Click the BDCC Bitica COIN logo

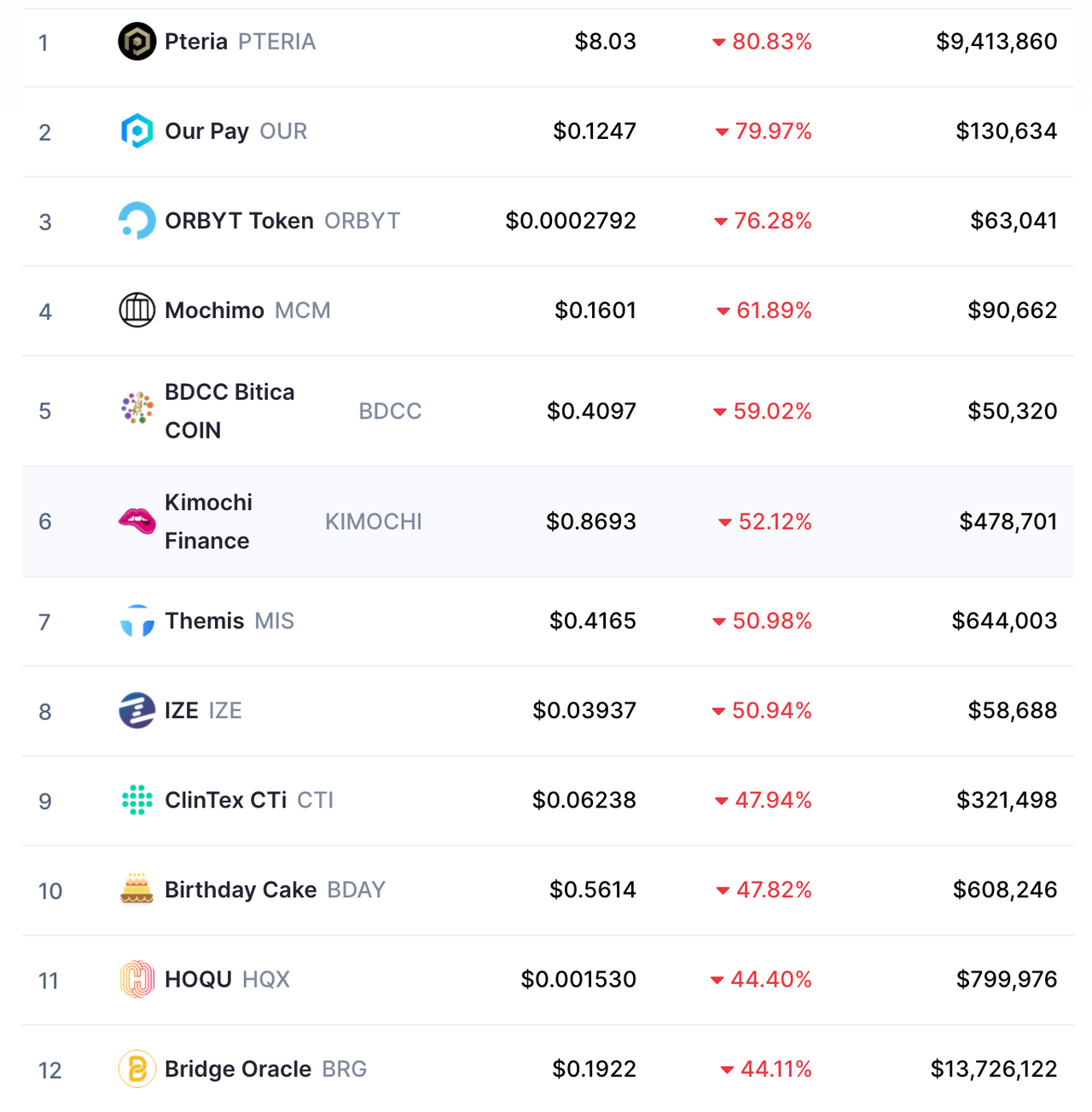(x=136, y=408)
